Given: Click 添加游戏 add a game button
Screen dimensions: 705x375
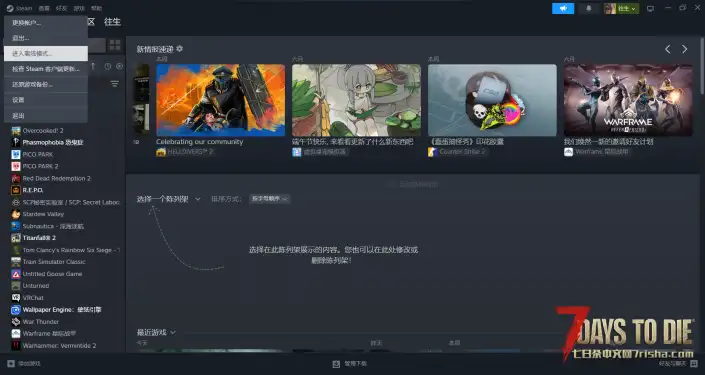Looking at the screenshot, I should [24, 364].
